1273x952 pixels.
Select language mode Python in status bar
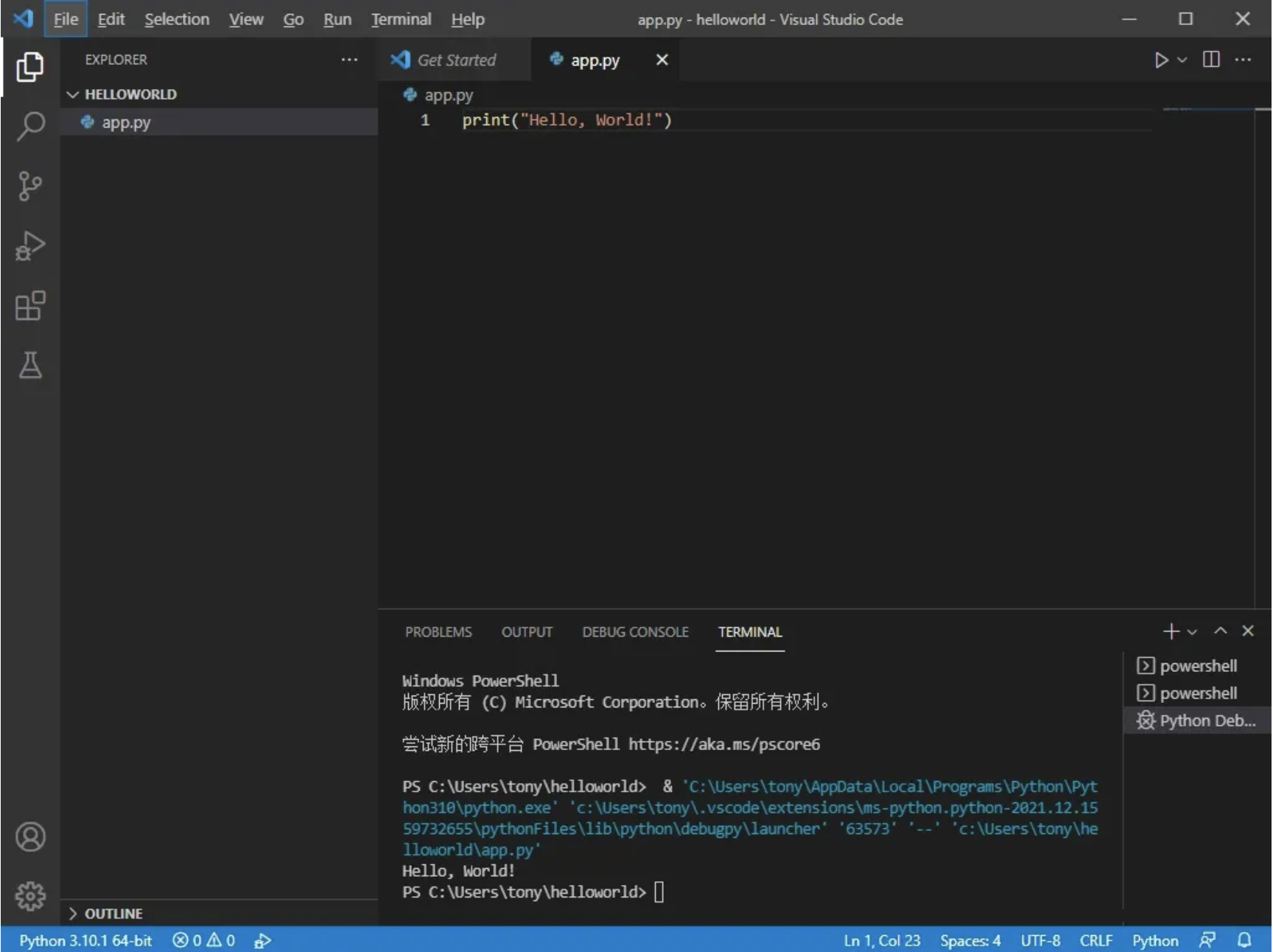coord(1155,940)
